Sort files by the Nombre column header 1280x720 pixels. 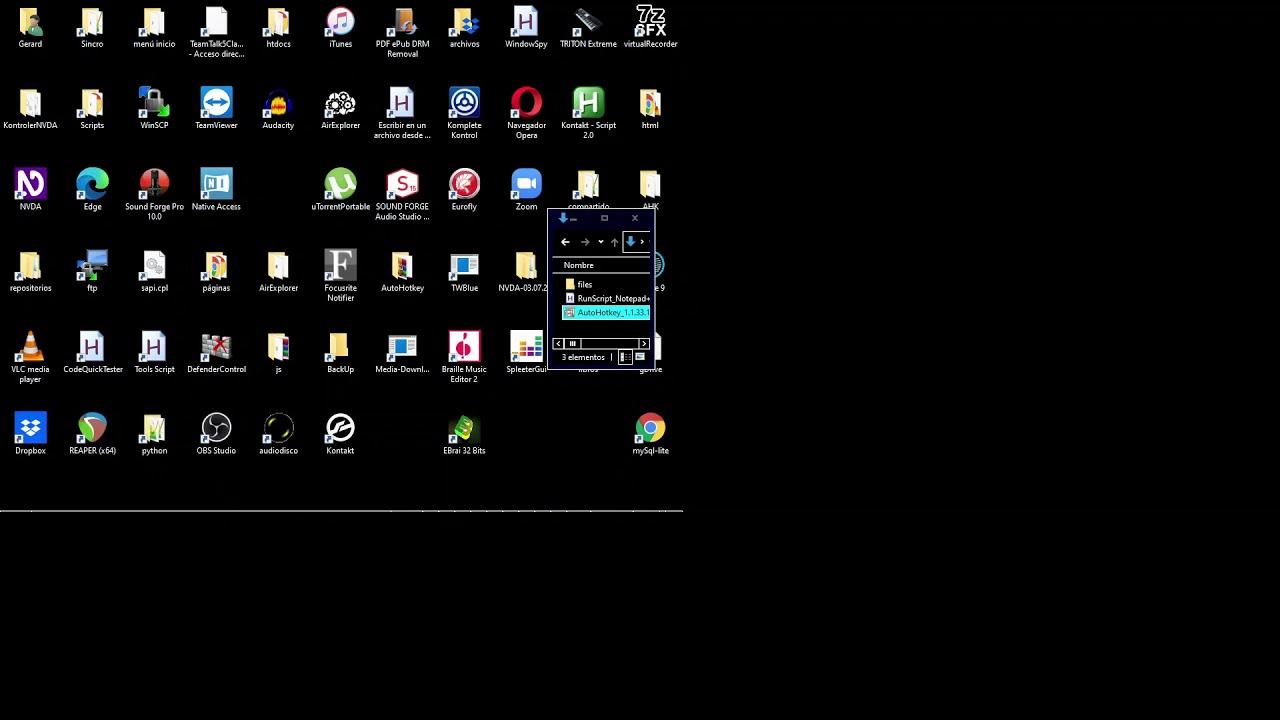click(579, 265)
